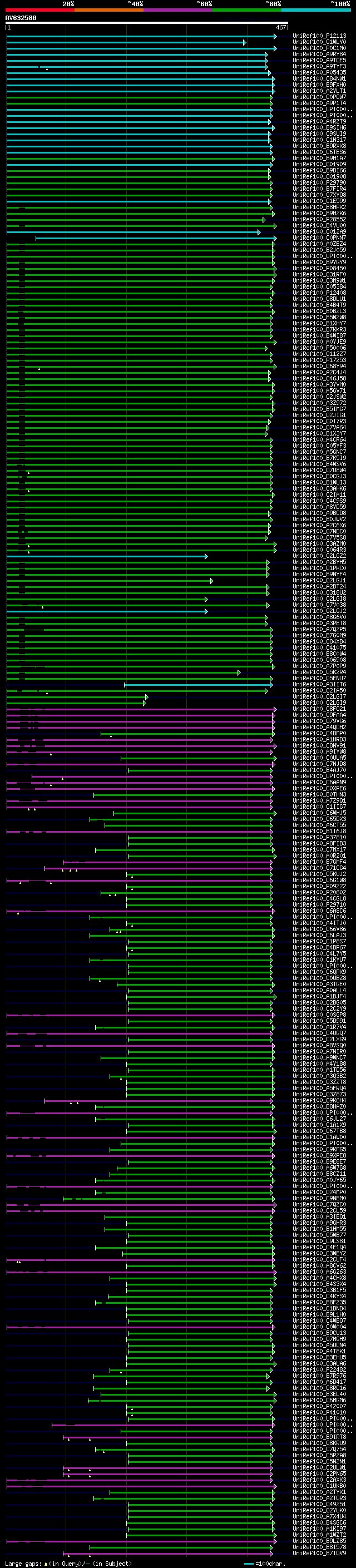Select UniRef100_A2TYK1 label

(319, 1492)
